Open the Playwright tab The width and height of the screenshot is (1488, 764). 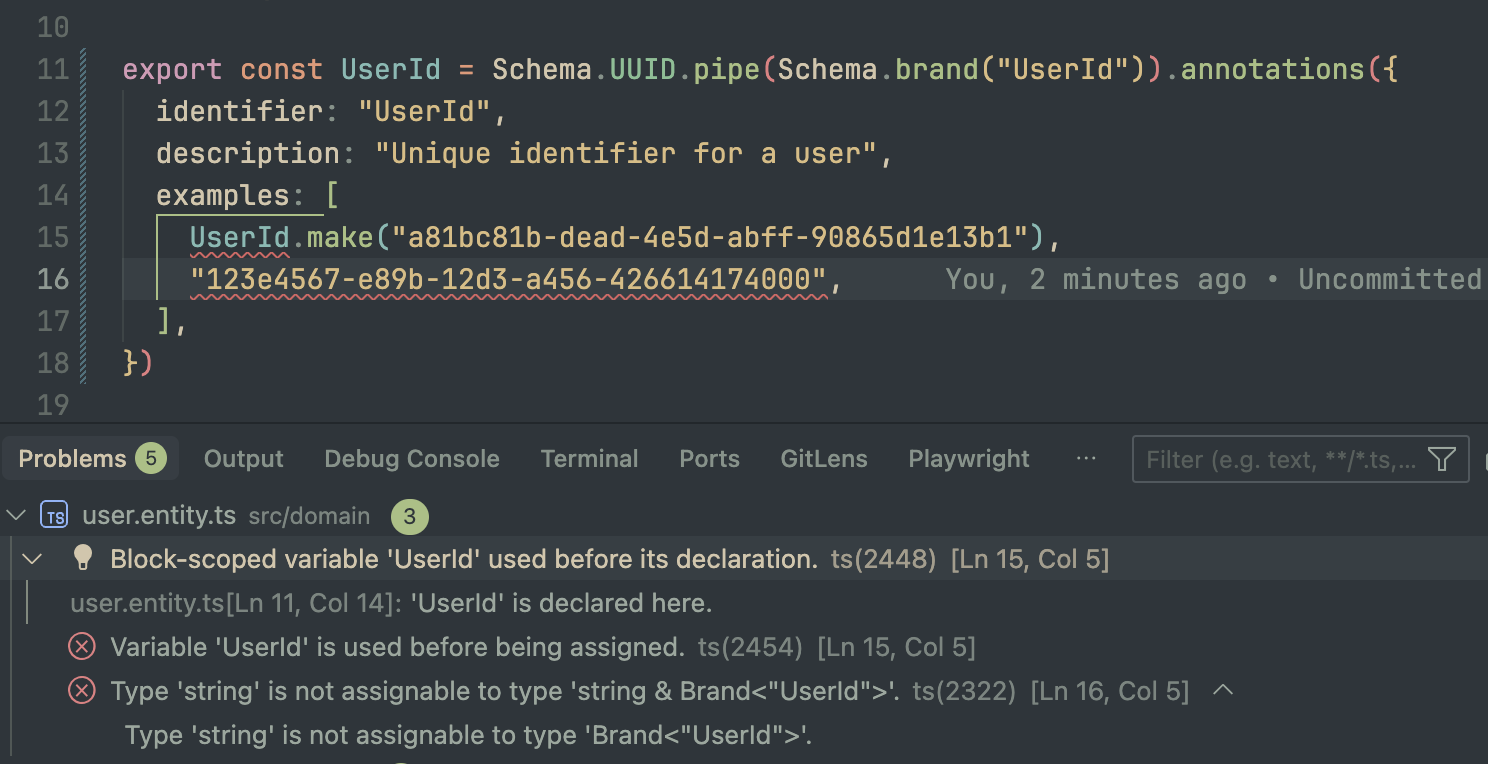pos(968,459)
